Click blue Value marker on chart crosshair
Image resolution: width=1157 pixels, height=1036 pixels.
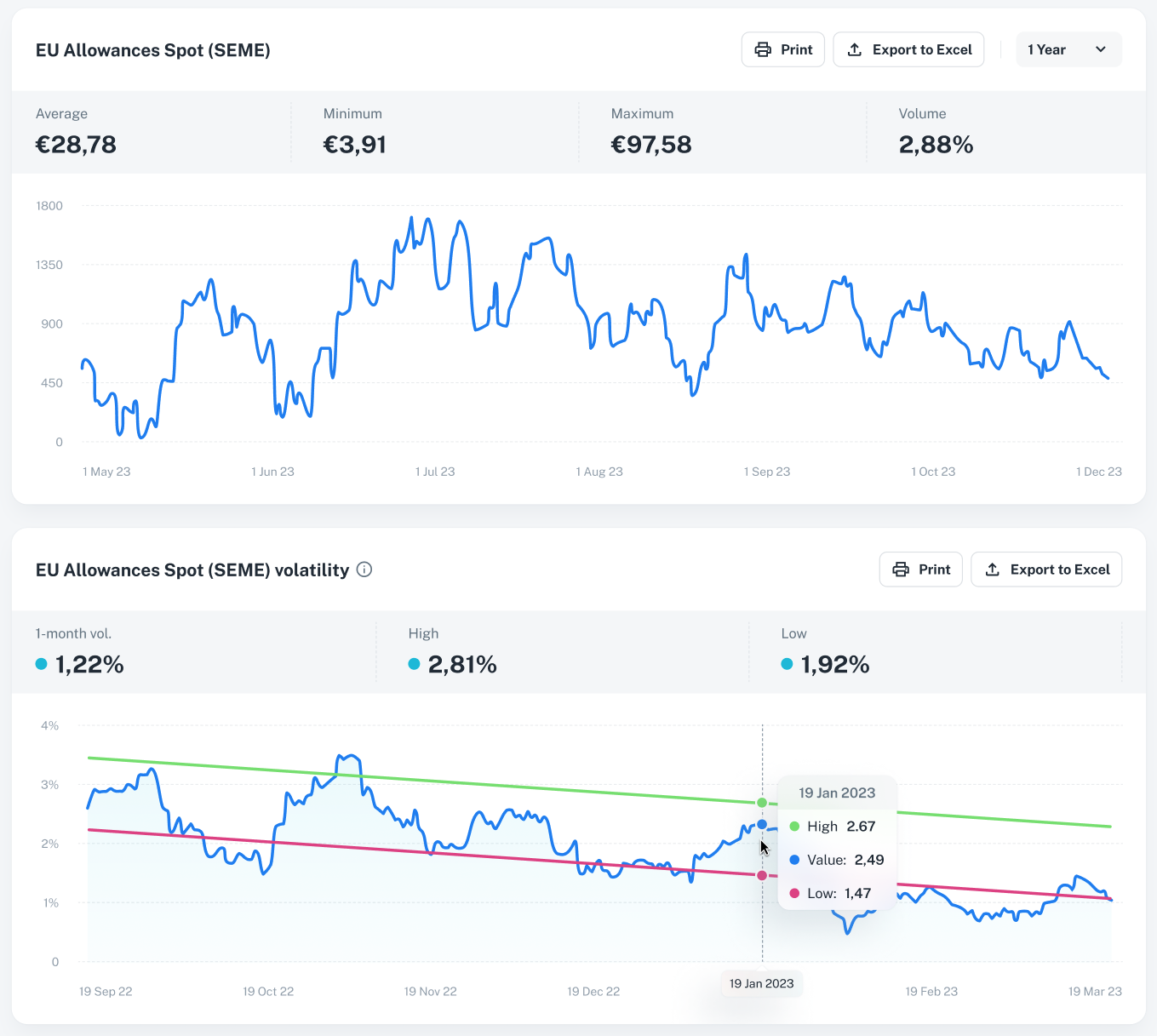pyautogui.click(x=762, y=824)
